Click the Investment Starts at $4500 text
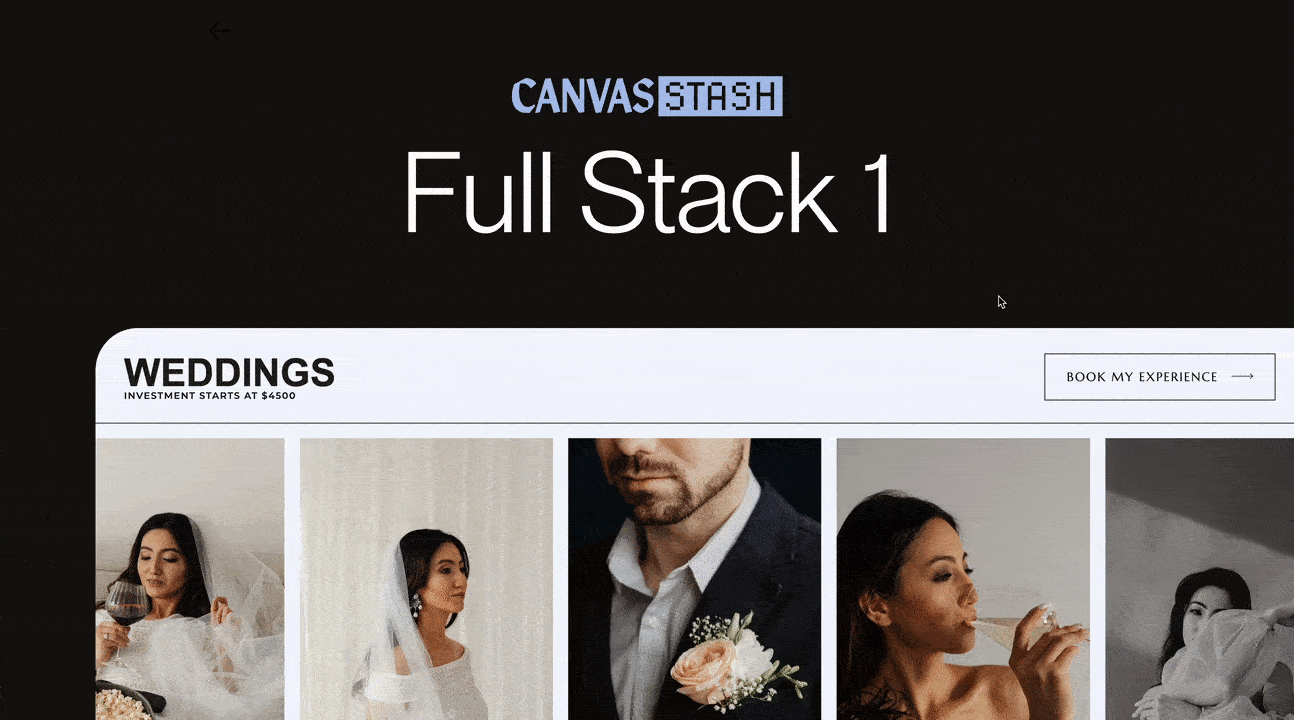This screenshot has width=1294, height=720. click(x=210, y=396)
